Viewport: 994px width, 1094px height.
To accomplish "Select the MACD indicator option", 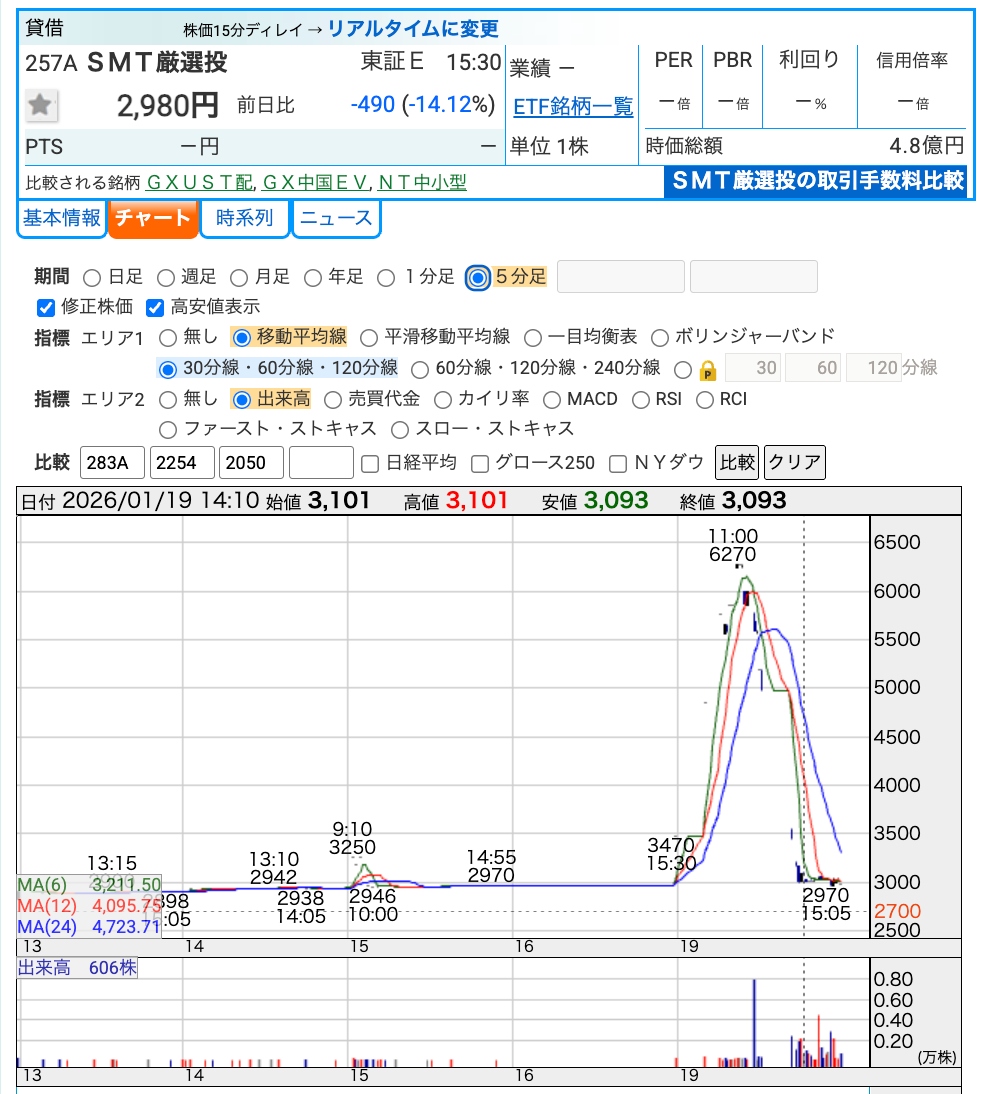I will click(x=551, y=400).
